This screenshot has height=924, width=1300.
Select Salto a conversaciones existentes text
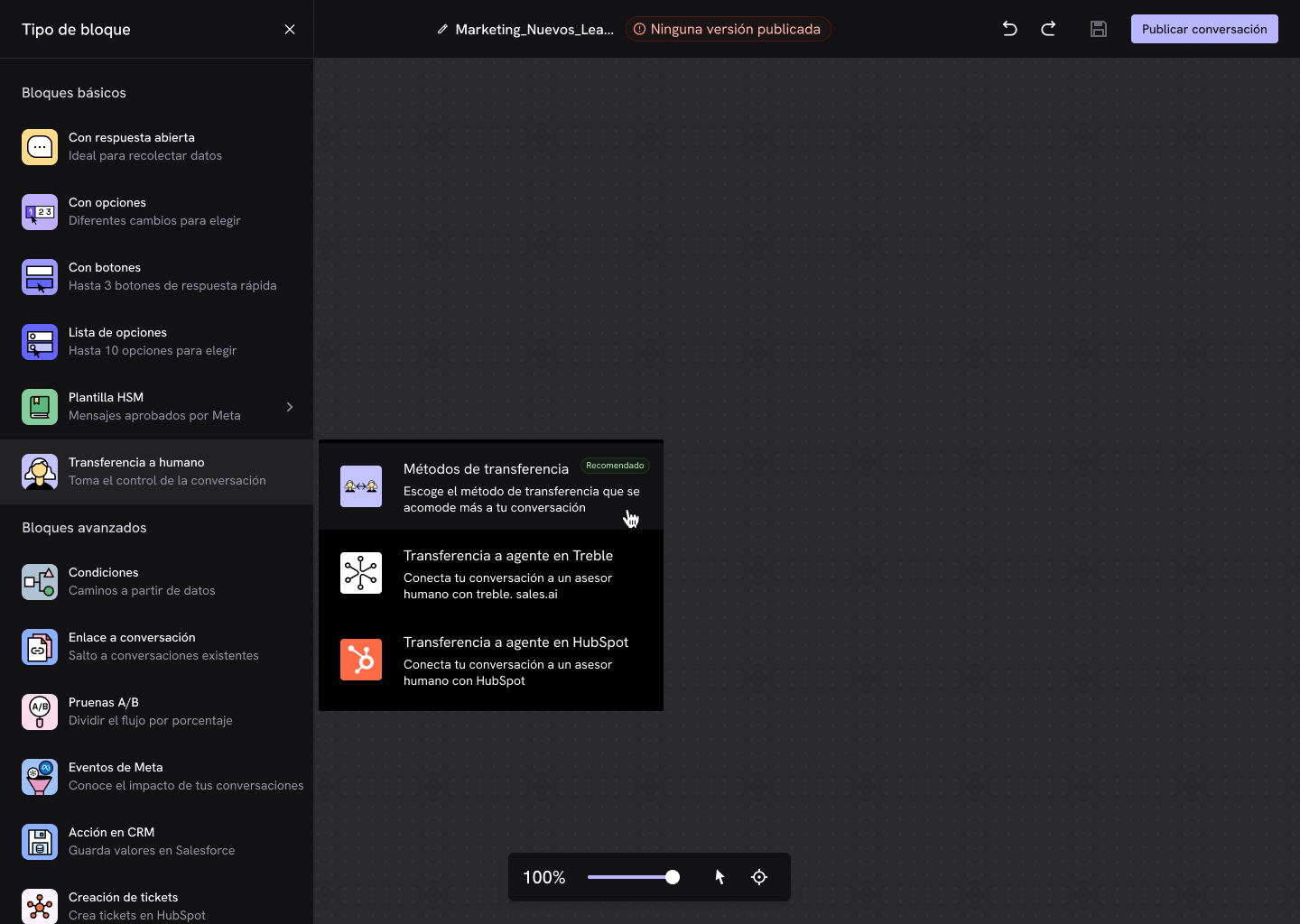tap(163, 656)
